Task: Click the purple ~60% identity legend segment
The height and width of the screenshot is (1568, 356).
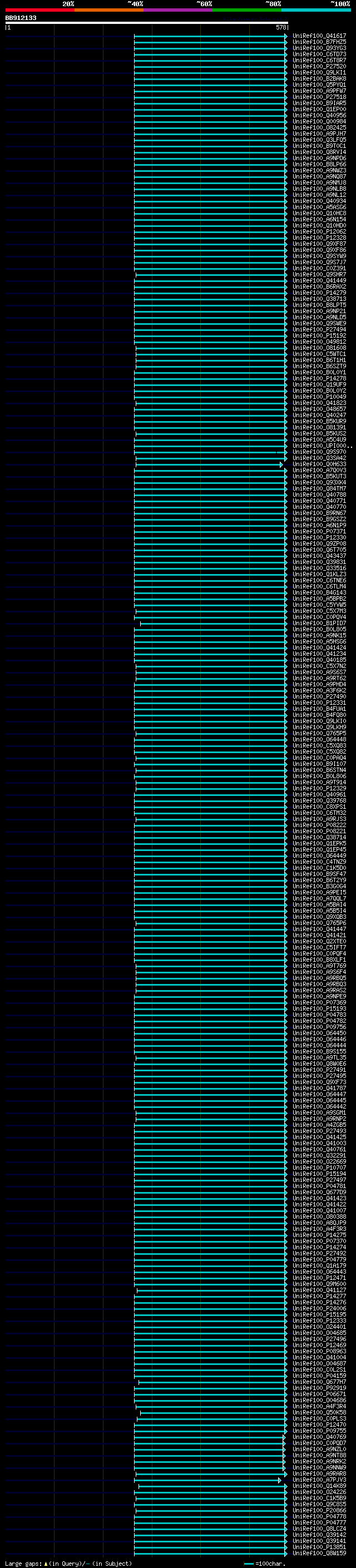Action: (x=179, y=10)
